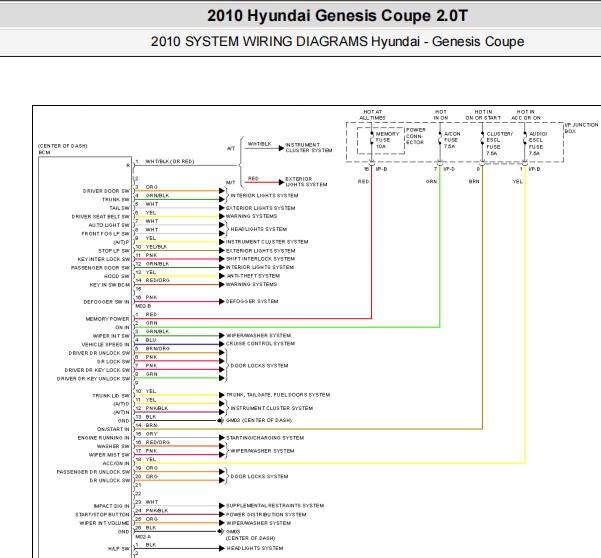Click the "IMPACT SIG IN" label
The image size is (601, 558).
[112, 506]
